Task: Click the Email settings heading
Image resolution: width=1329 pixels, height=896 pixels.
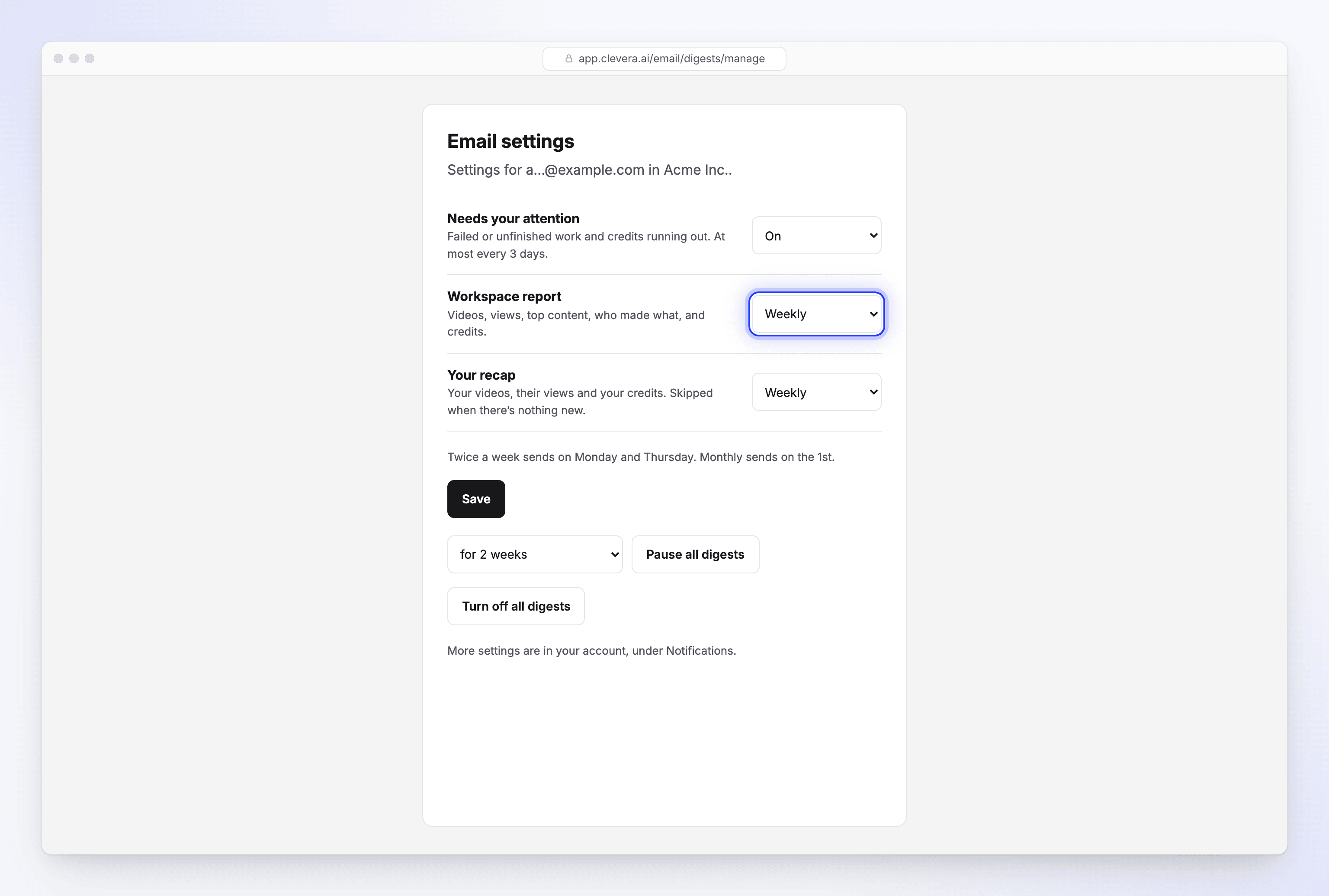Action: click(x=510, y=141)
